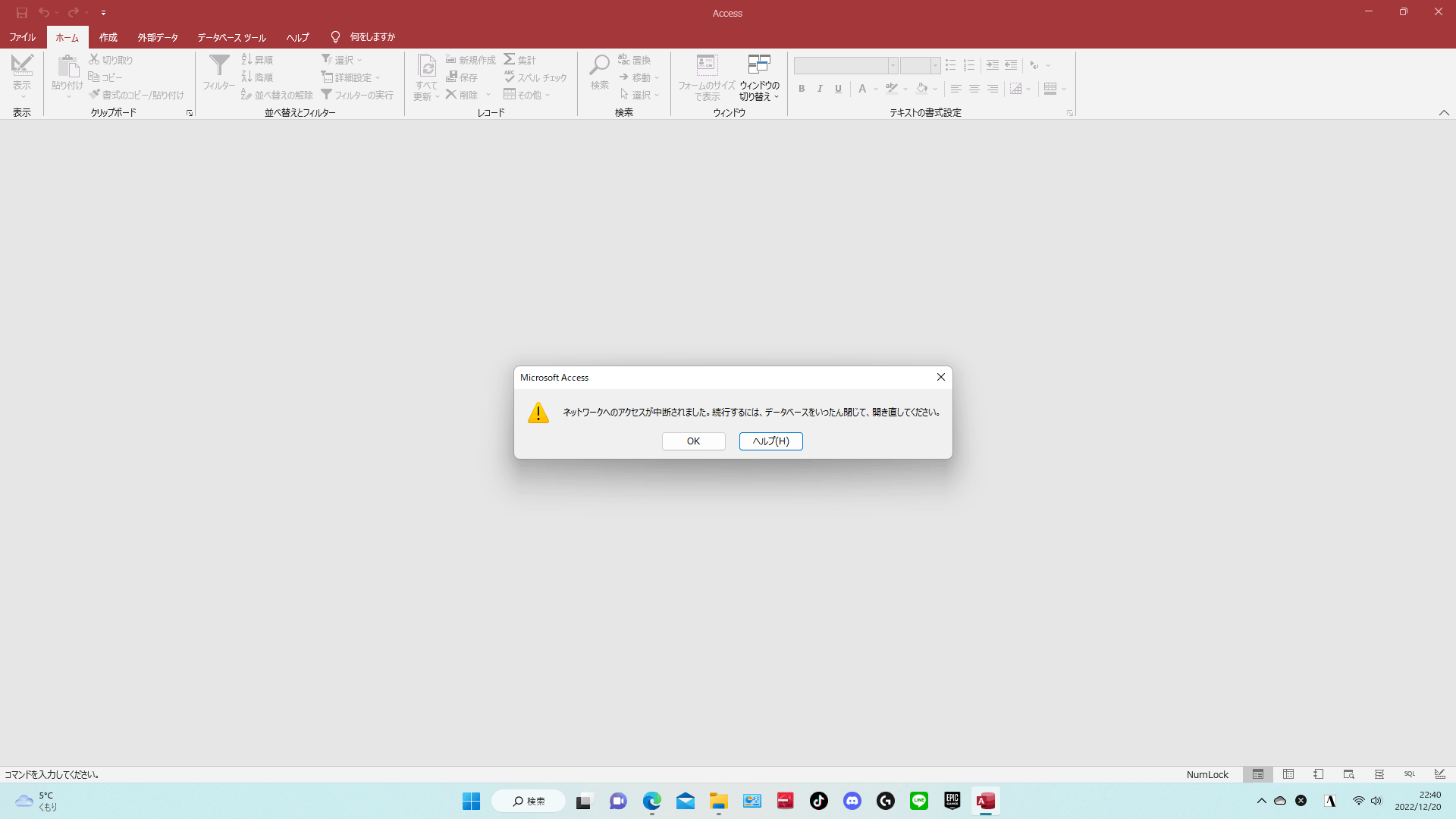Image resolution: width=1456 pixels, height=819 pixels.
Task: Open the 選択 filter selection dropdown
Action: [341, 60]
